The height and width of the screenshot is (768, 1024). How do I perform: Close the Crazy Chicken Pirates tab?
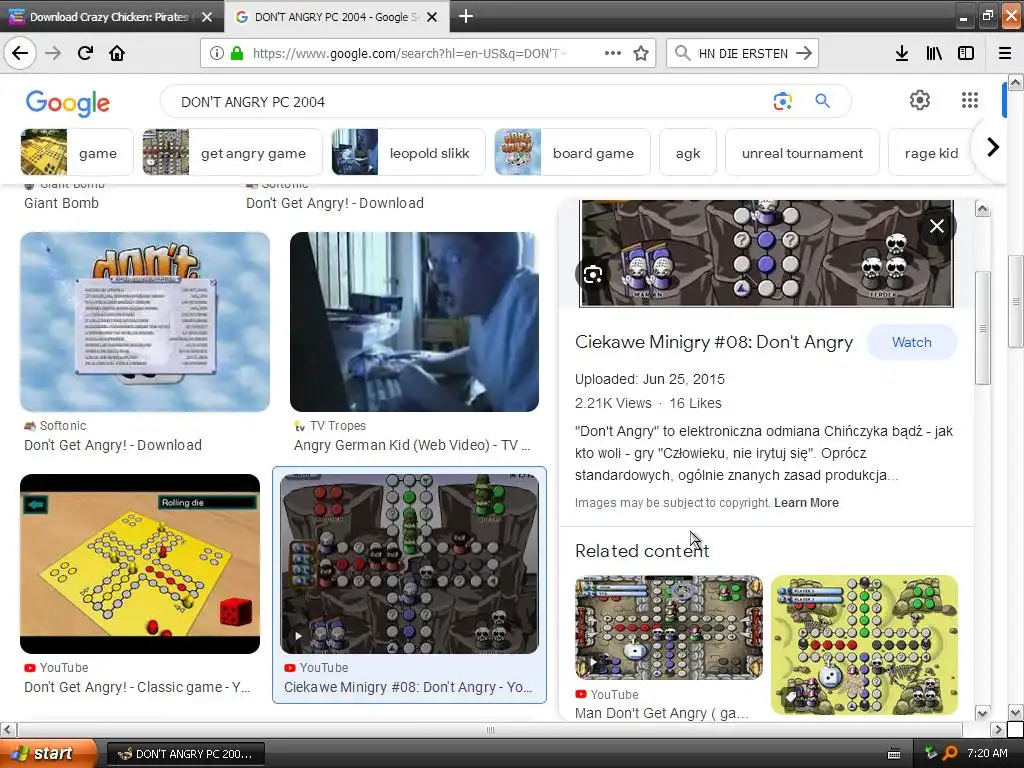point(207,17)
